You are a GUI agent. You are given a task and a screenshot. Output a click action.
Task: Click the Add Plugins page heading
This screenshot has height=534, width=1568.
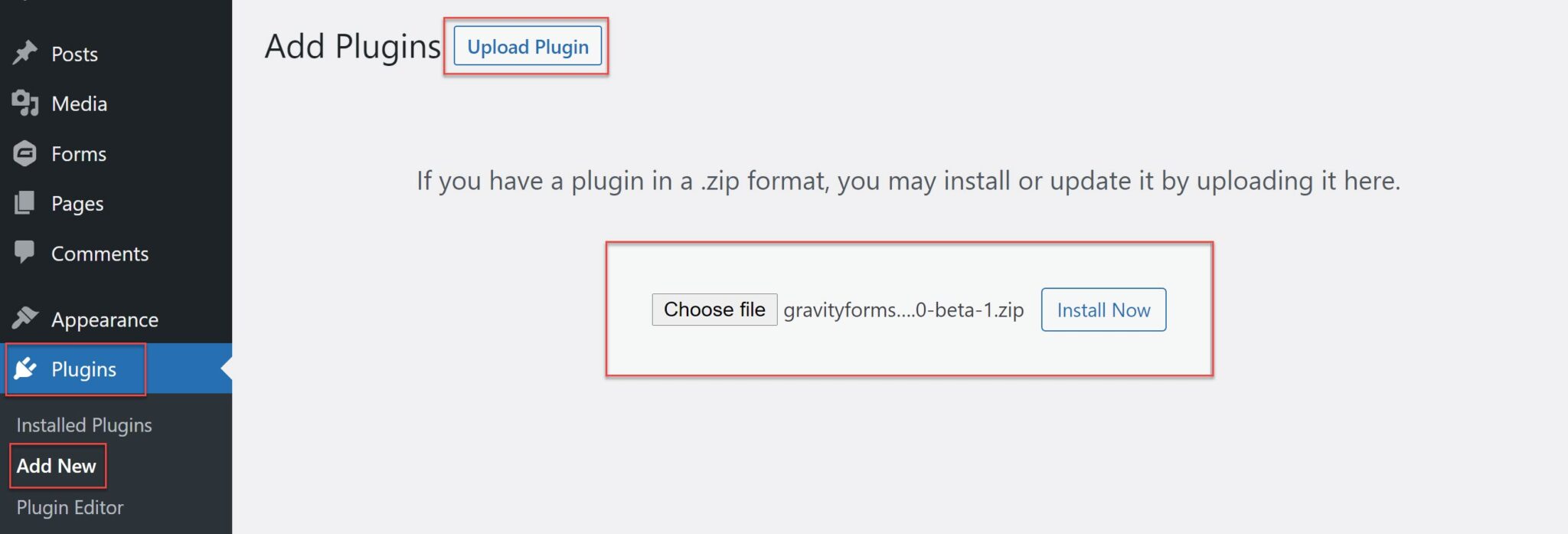351,46
